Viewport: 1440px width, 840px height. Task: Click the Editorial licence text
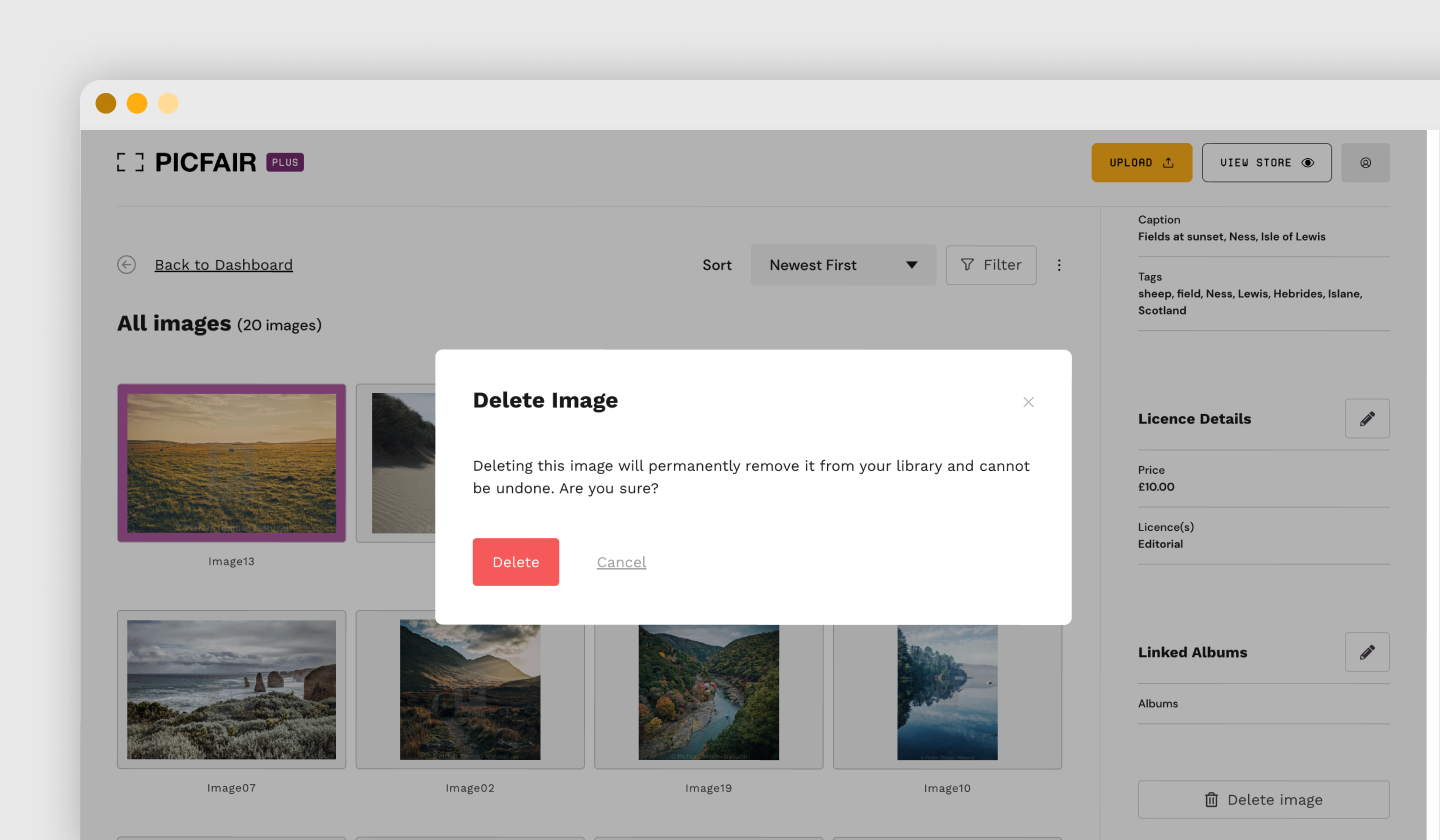[x=1160, y=544]
